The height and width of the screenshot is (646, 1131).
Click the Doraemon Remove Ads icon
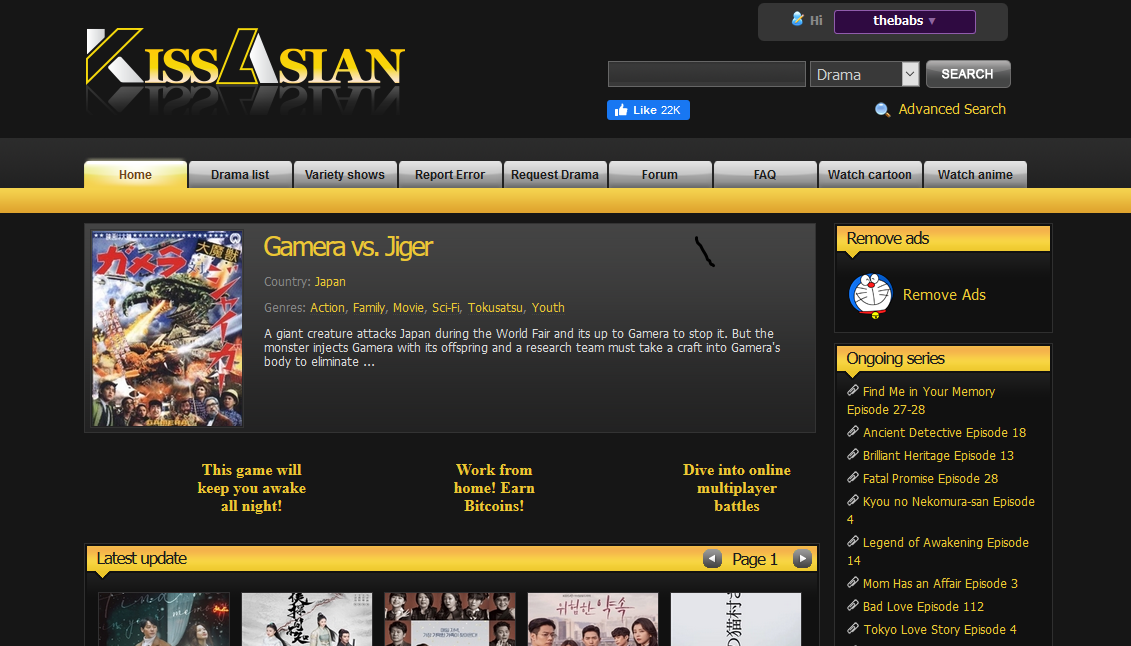click(871, 295)
